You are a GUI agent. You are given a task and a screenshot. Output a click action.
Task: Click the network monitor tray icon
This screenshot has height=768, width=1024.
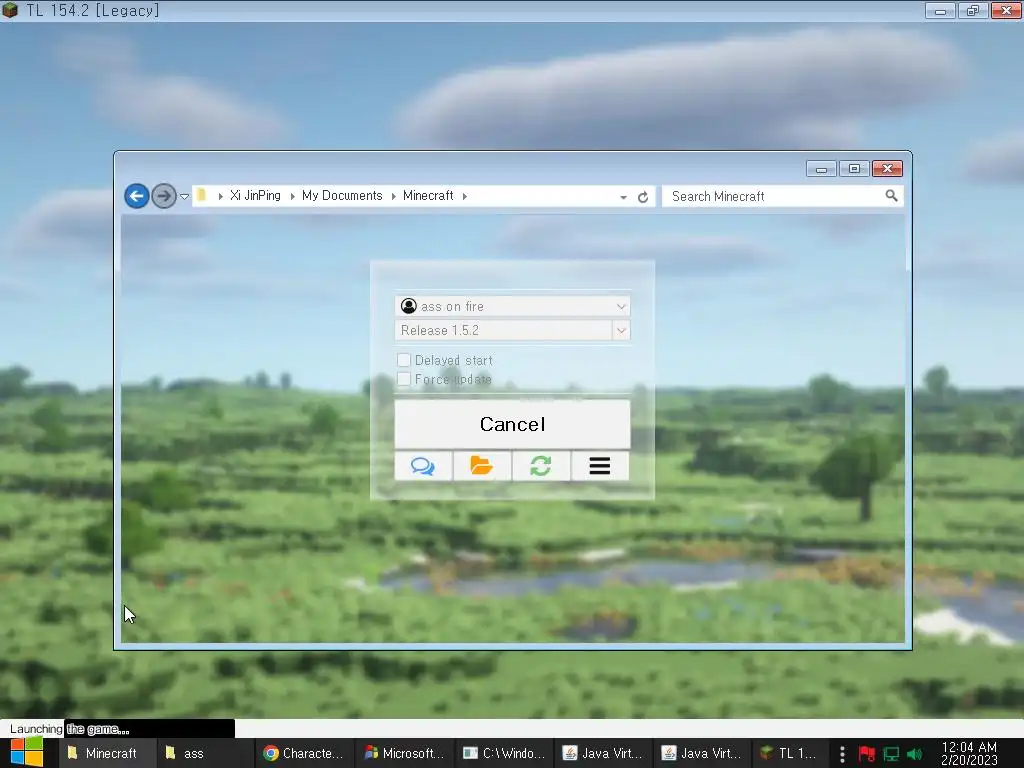(x=891, y=754)
